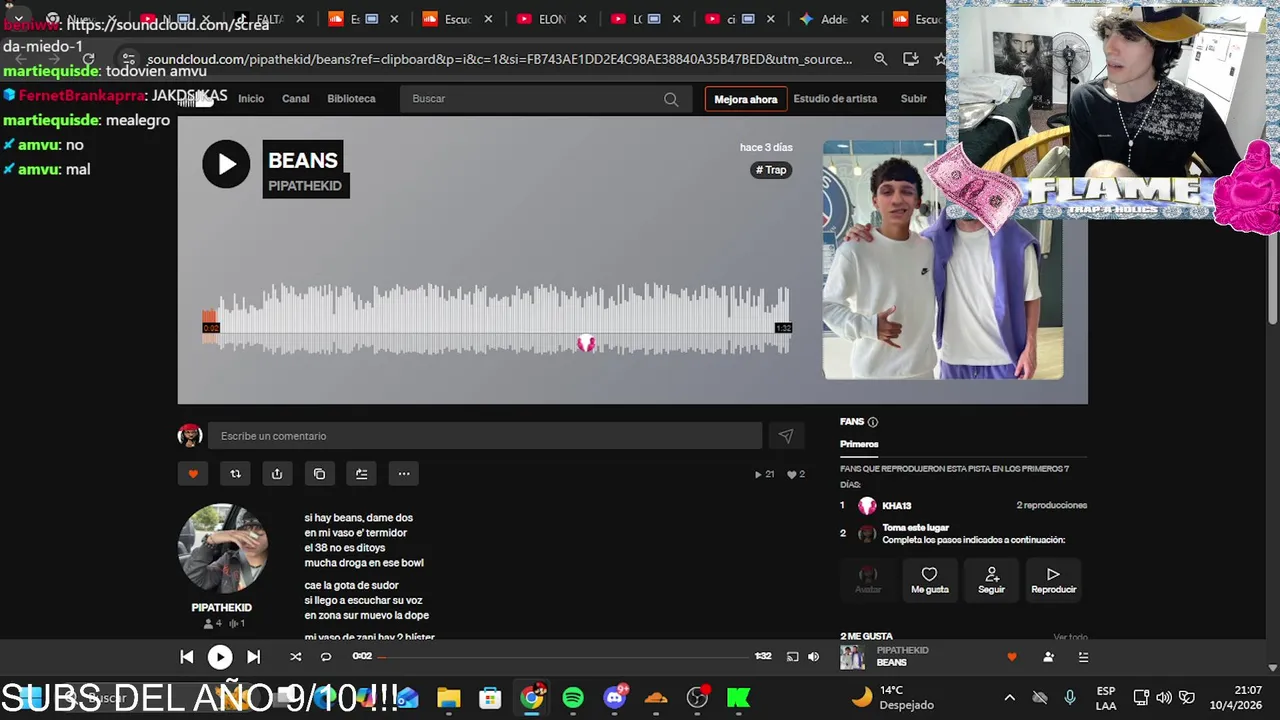Viewport: 1280px width, 720px height.
Task: Skip to next track in player bar
Action: pyautogui.click(x=253, y=657)
